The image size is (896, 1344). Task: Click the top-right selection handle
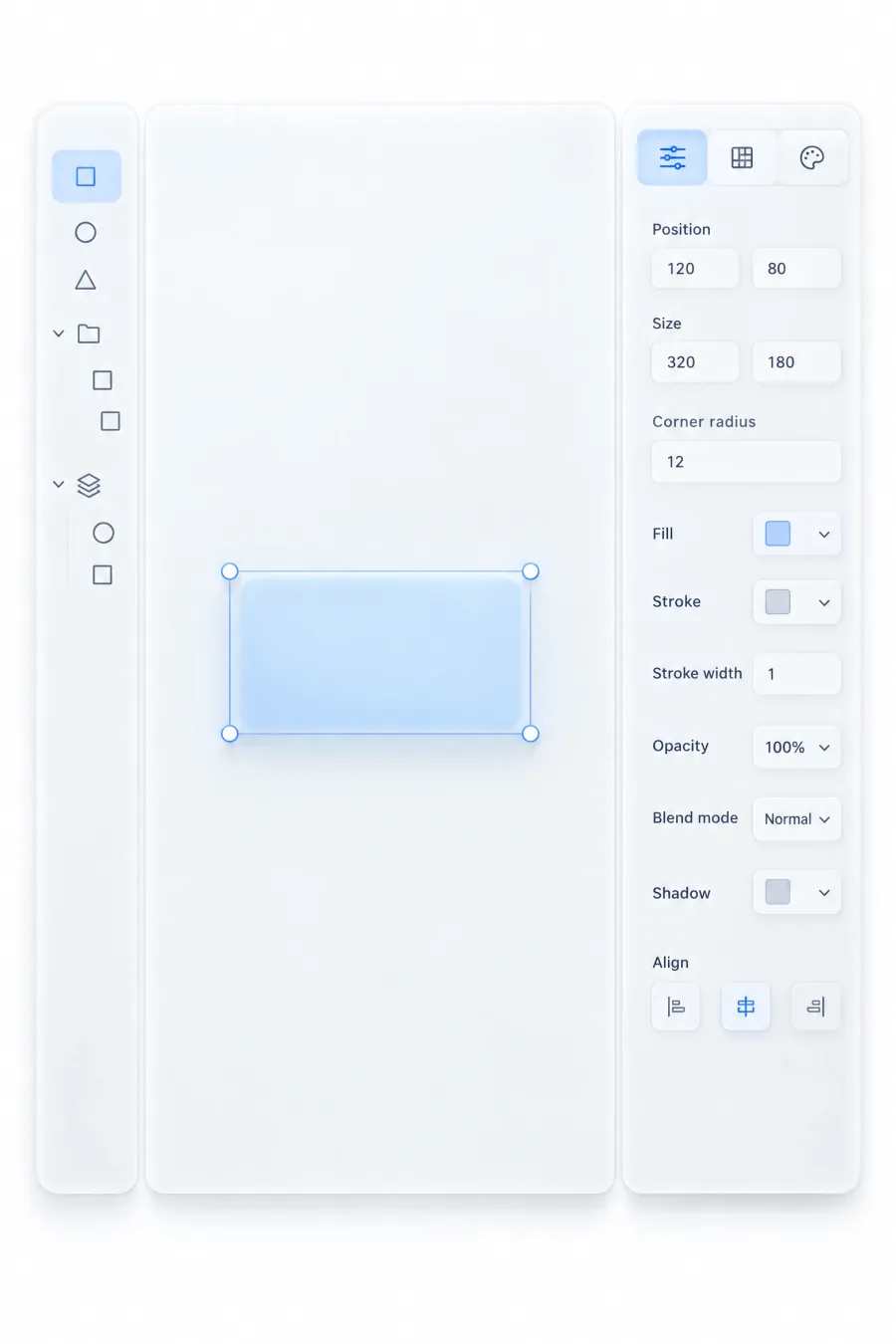pos(531,571)
